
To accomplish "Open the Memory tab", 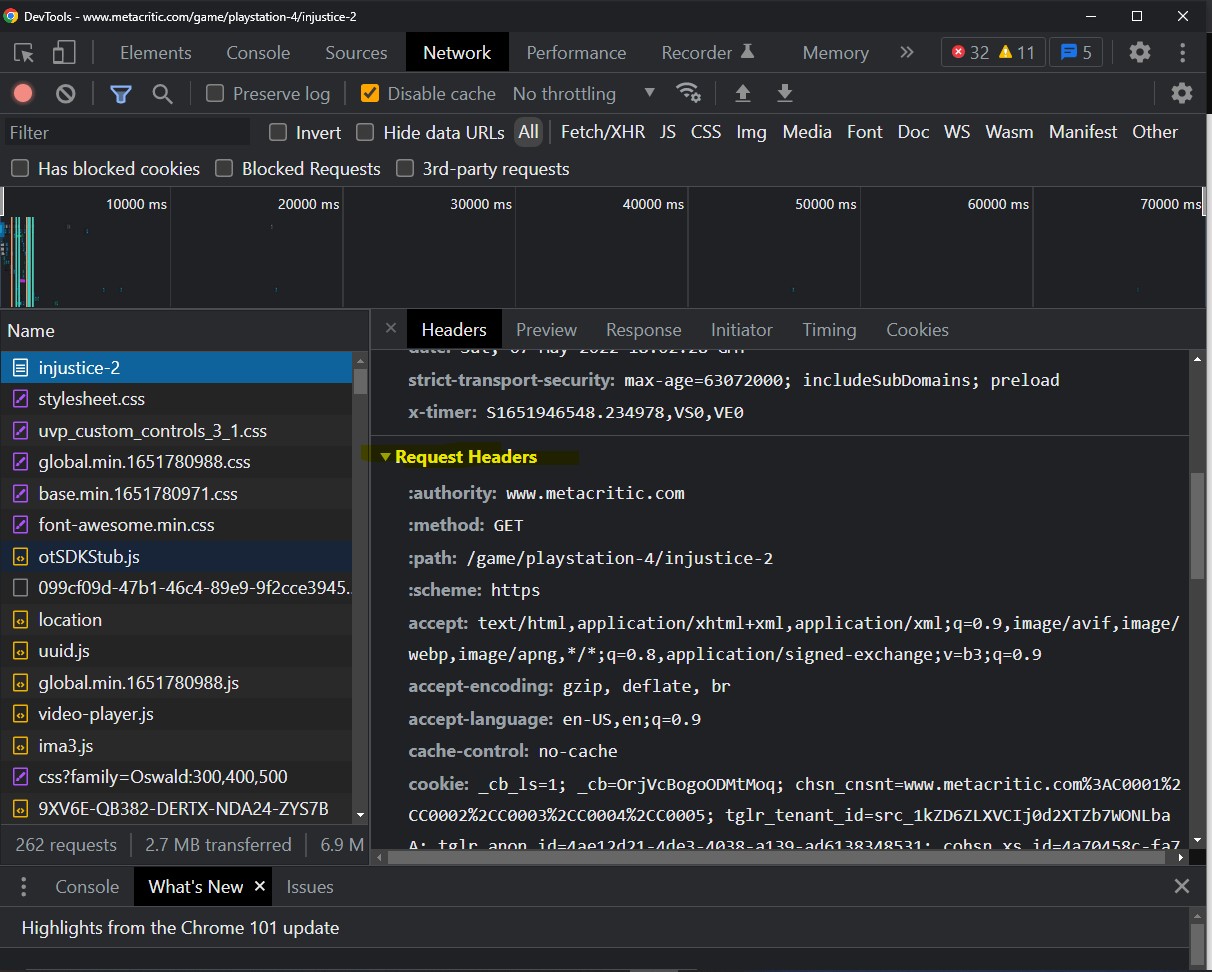I will pyautogui.click(x=835, y=52).
